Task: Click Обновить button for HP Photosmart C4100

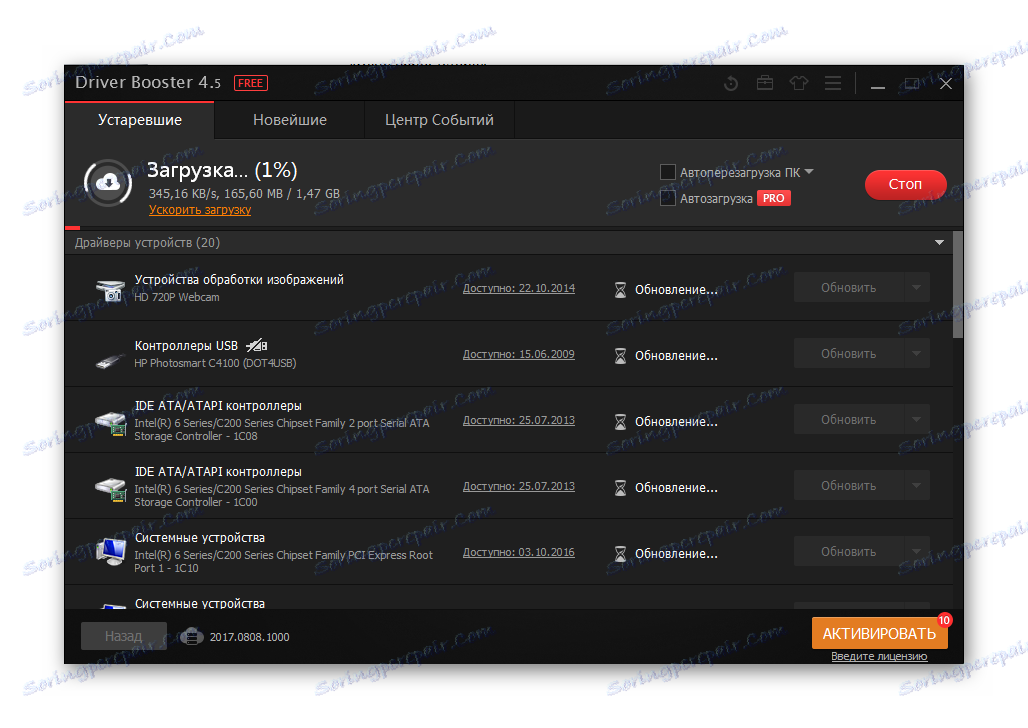Action: click(x=848, y=354)
